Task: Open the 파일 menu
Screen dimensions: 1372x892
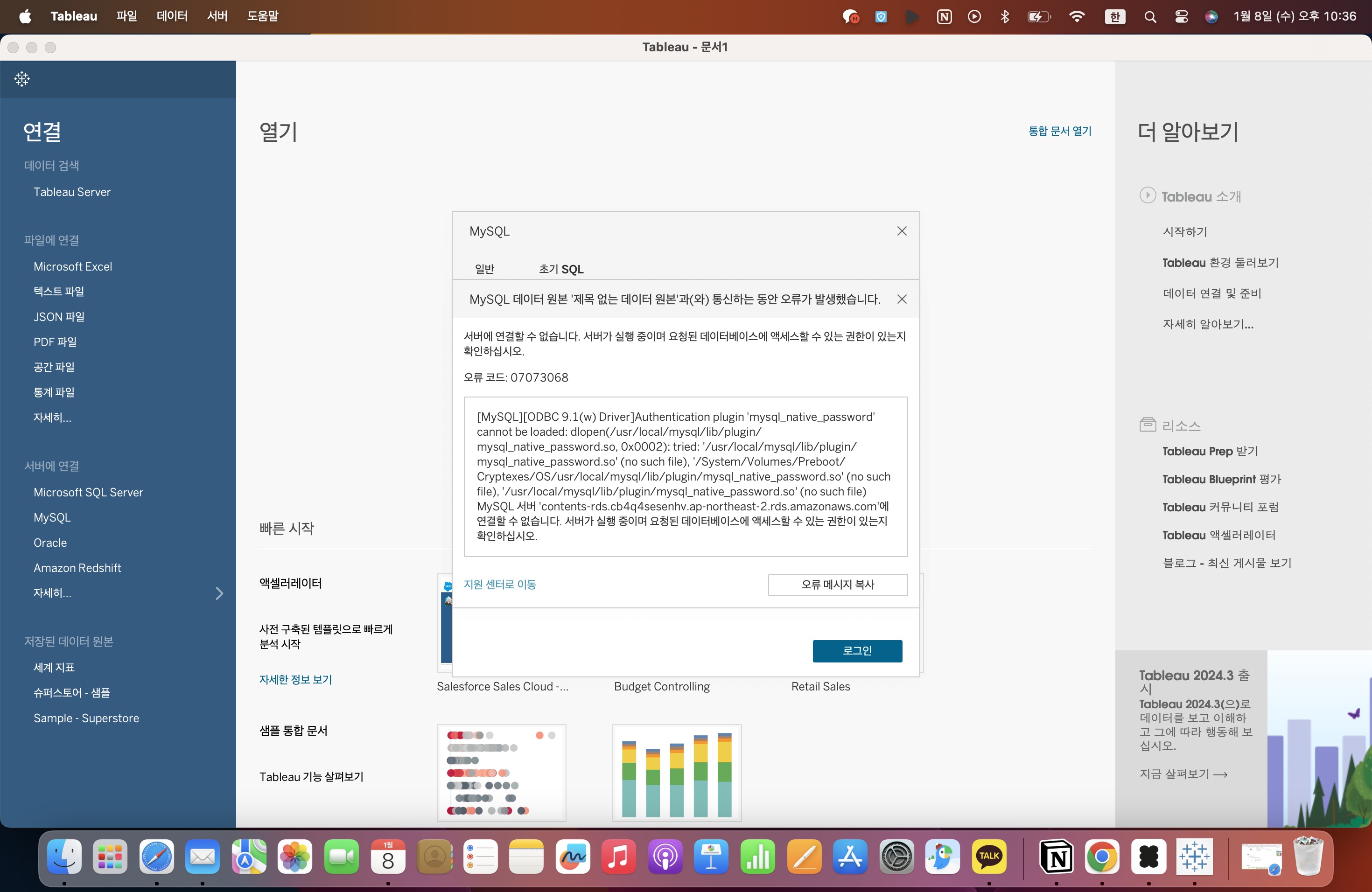Action: [127, 16]
